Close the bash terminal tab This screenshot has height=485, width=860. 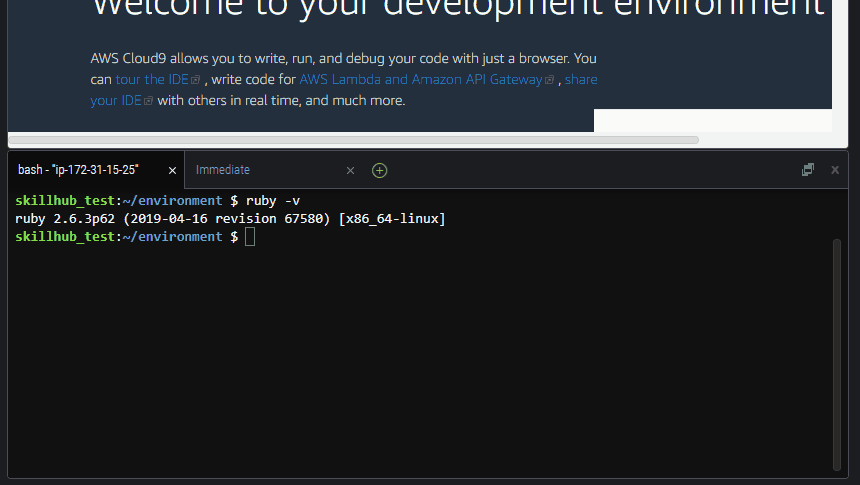point(172,171)
